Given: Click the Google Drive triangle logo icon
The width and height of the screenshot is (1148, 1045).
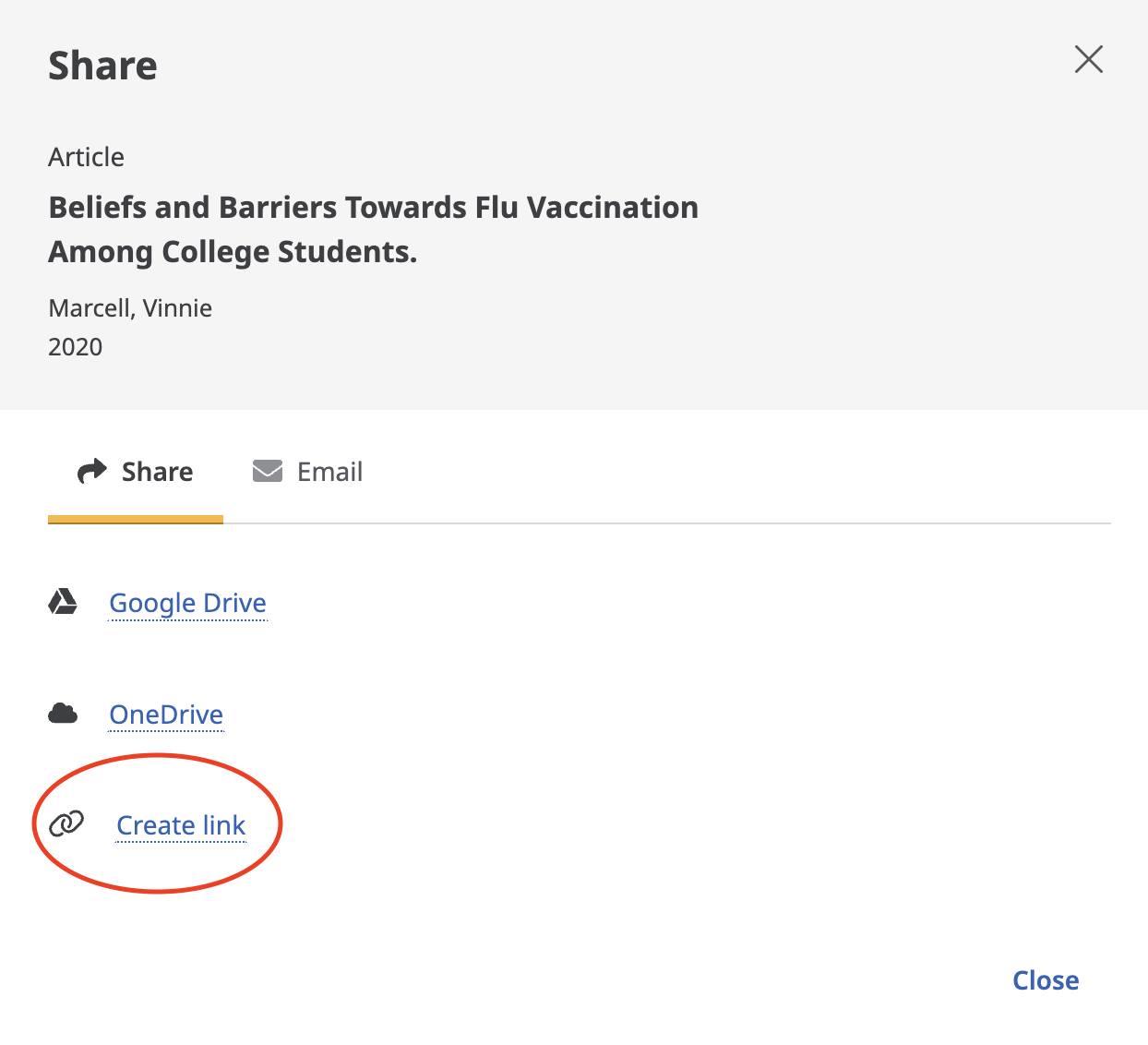Looking at the screenshot, I should pos(63,602).
